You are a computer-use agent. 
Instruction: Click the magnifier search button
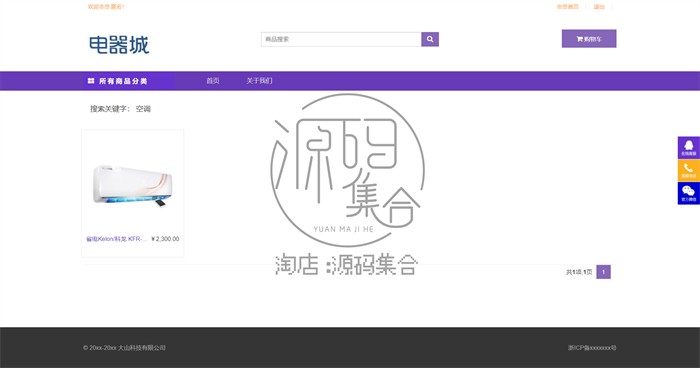click(x=430, y=39)
